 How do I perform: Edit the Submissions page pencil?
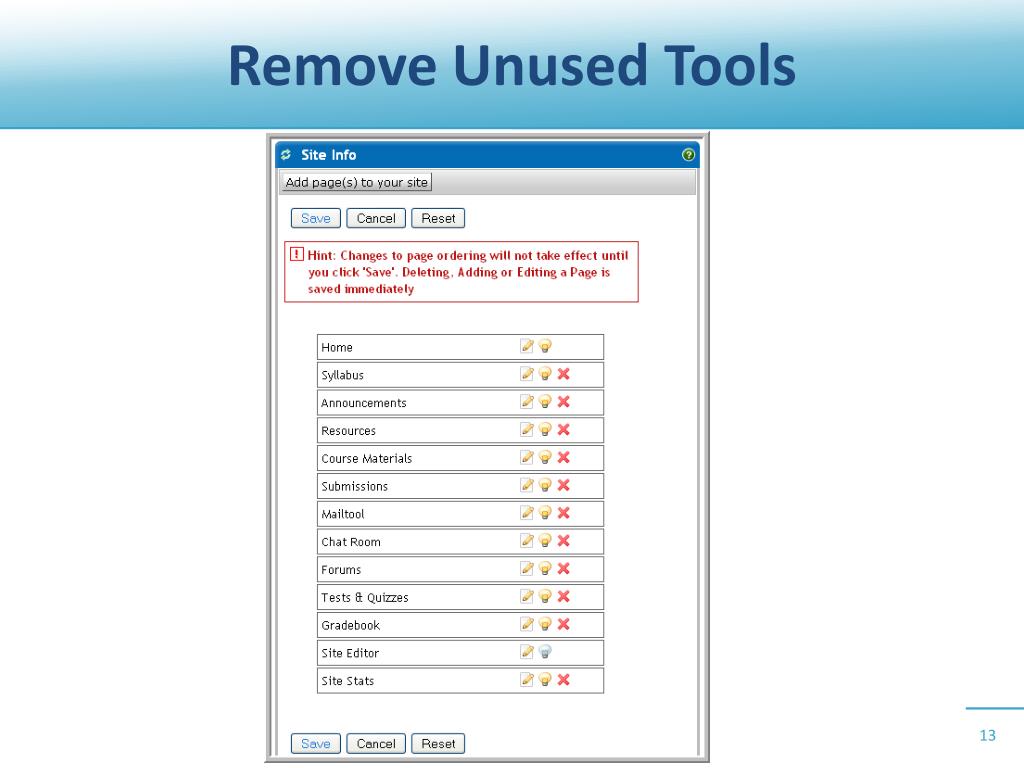coord(527,485)
